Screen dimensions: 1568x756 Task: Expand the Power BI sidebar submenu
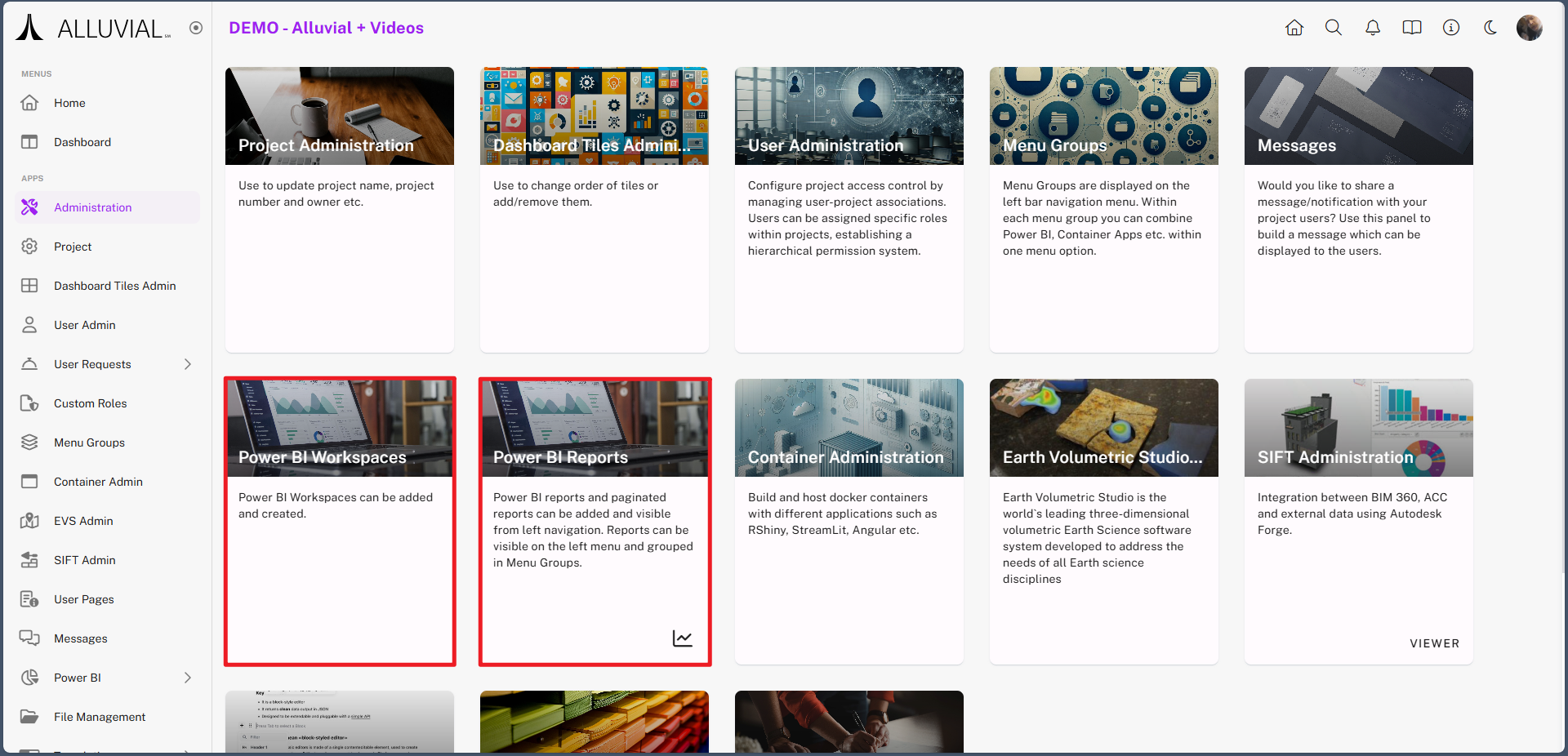pyautogui.click(x=188, y=678)
